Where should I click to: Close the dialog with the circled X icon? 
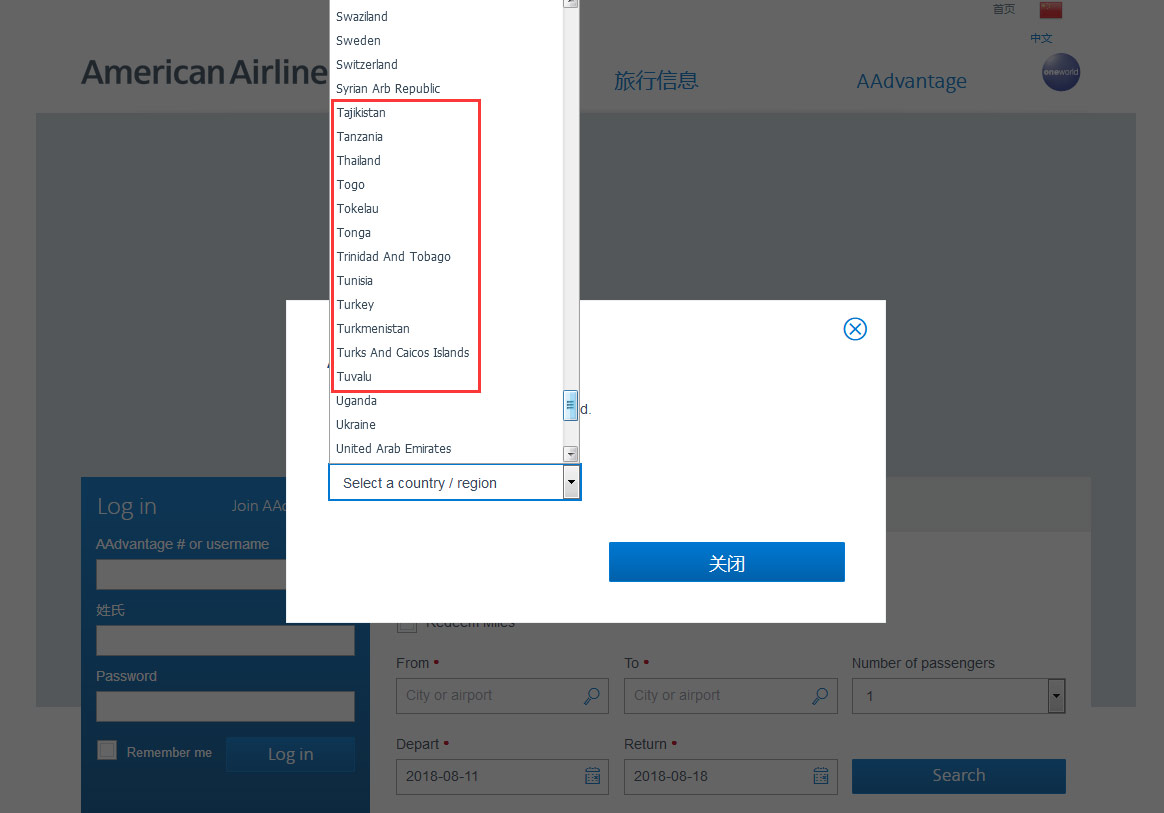[x=855, y=329]
